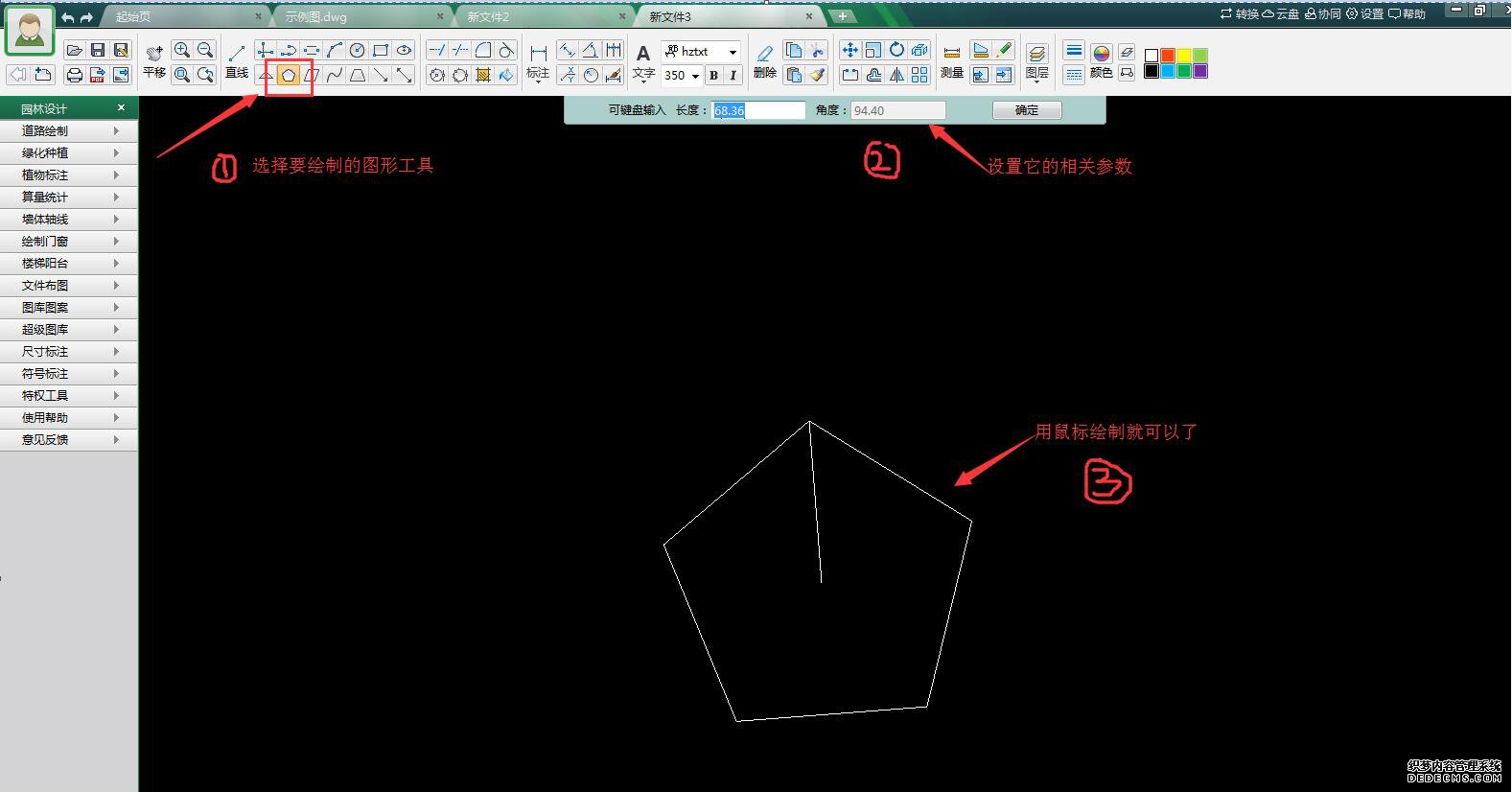Switch to the 新文件2 tab
Viewport: 1512px width, 792px height.
pyautogui.click(x=542, y=16)
